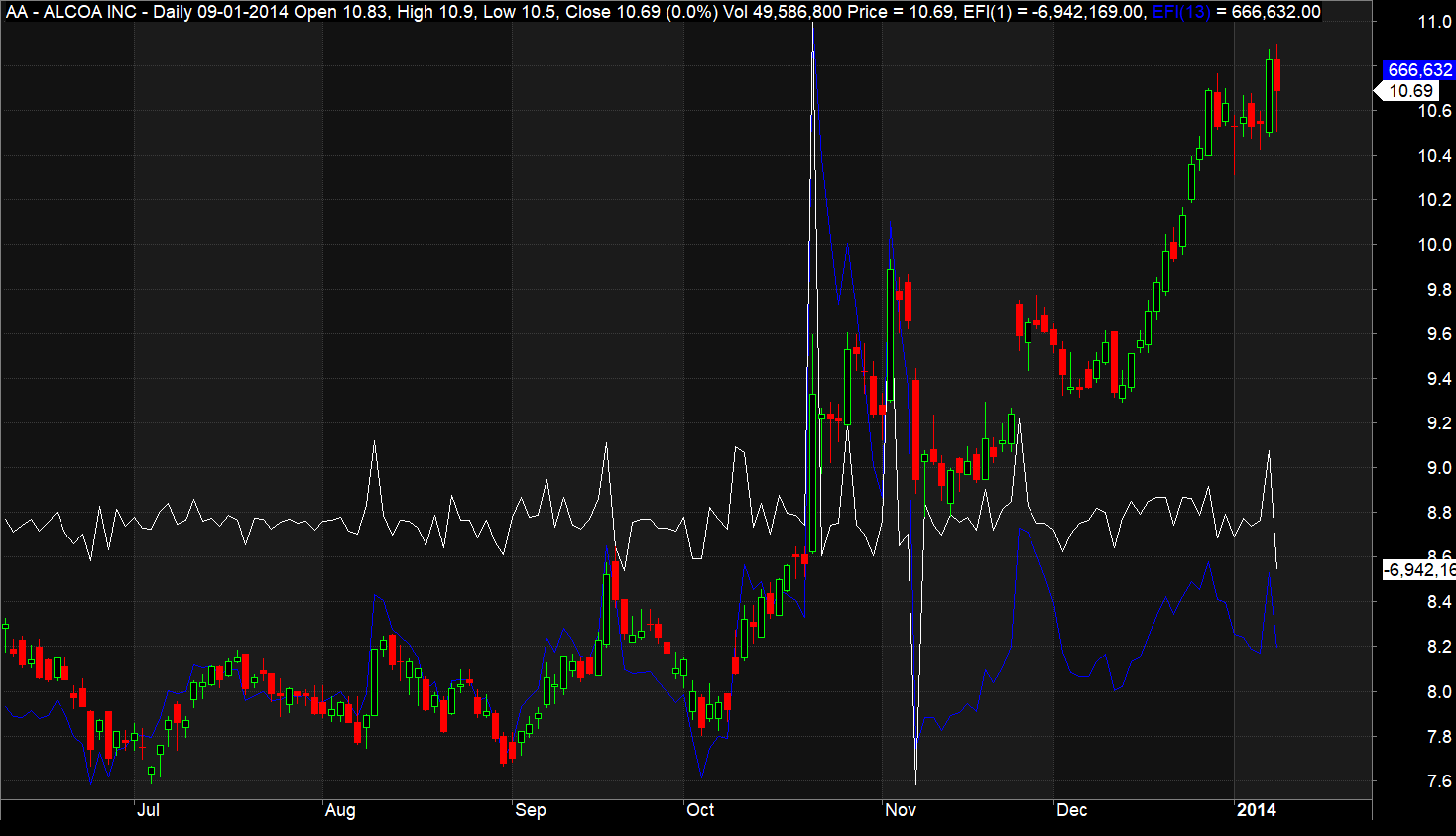Click the -6,942,16 EFI(1) value label
Screen dimensions: 1456x836
tap(1419, 570)
